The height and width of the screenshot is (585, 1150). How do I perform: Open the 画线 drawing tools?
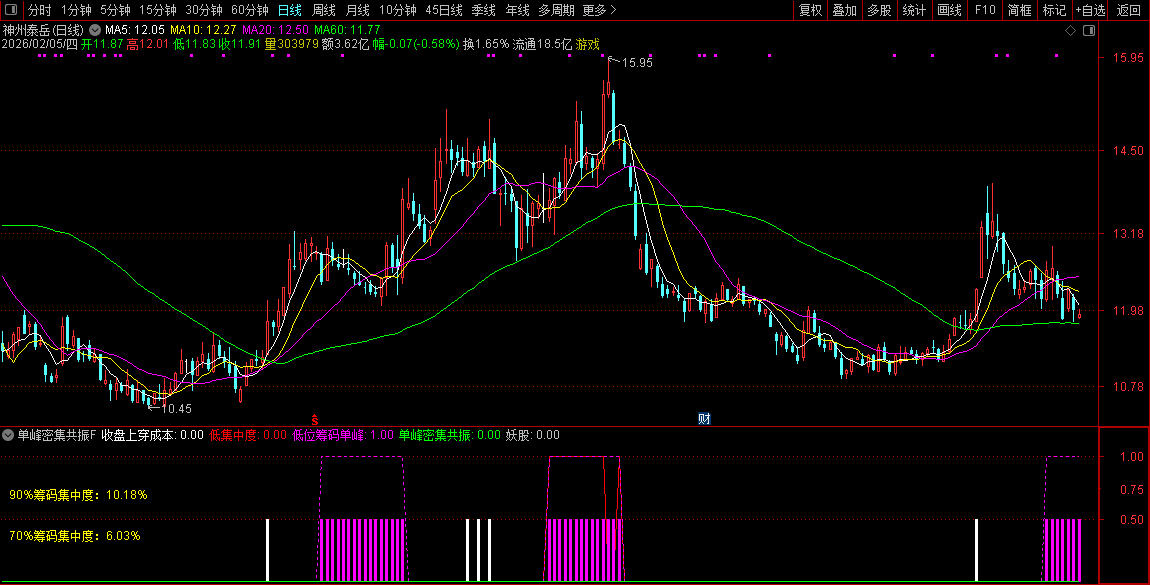pos(949,10)
